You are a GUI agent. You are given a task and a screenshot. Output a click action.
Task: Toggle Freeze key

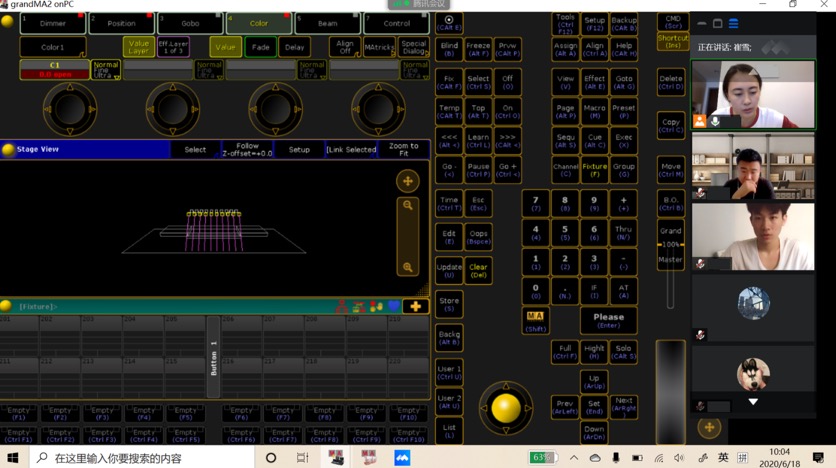pyautogui.click(x=478, y=49)
